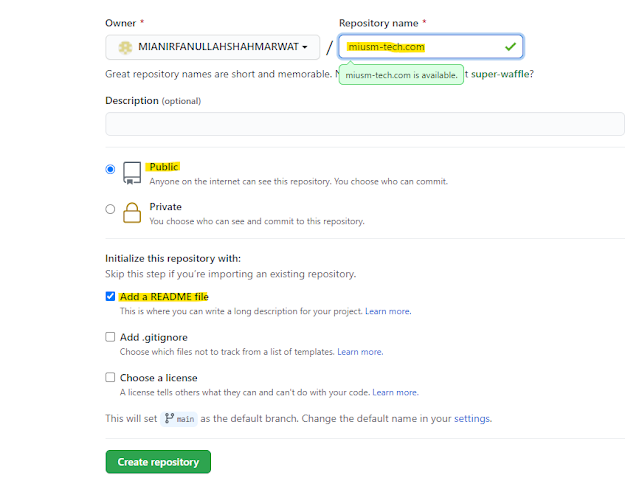The image size is (639, 492).
Task: Click the owner avatar icon
Action: tap(125, 47)
